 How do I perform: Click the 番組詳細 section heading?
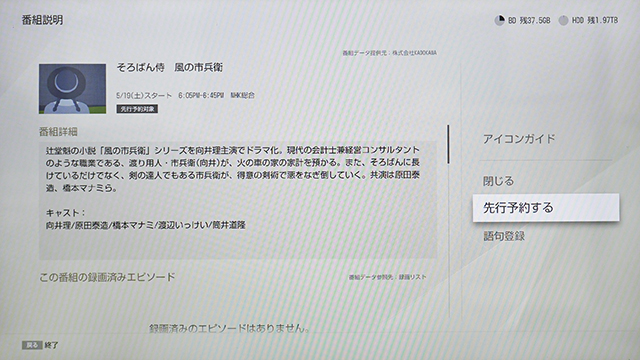point(58,131)
